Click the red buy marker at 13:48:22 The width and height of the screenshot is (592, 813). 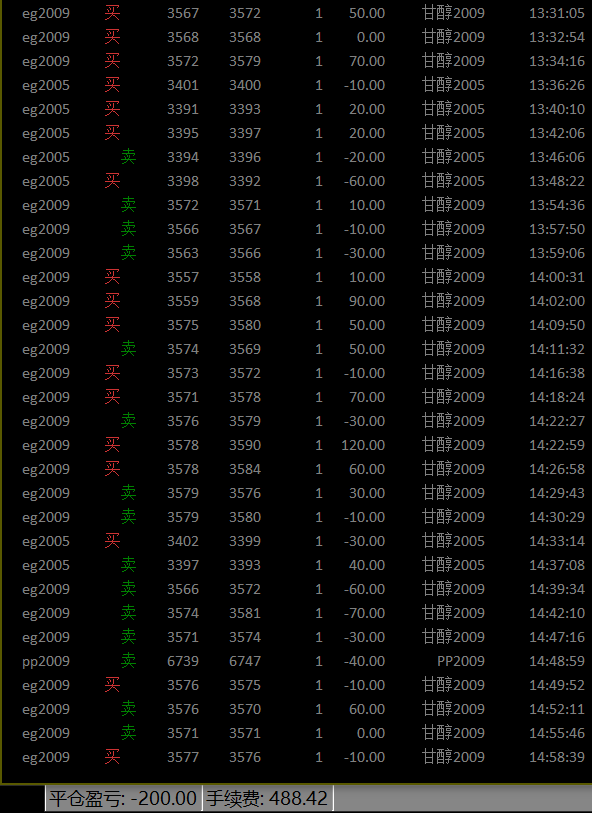point(112,181)
